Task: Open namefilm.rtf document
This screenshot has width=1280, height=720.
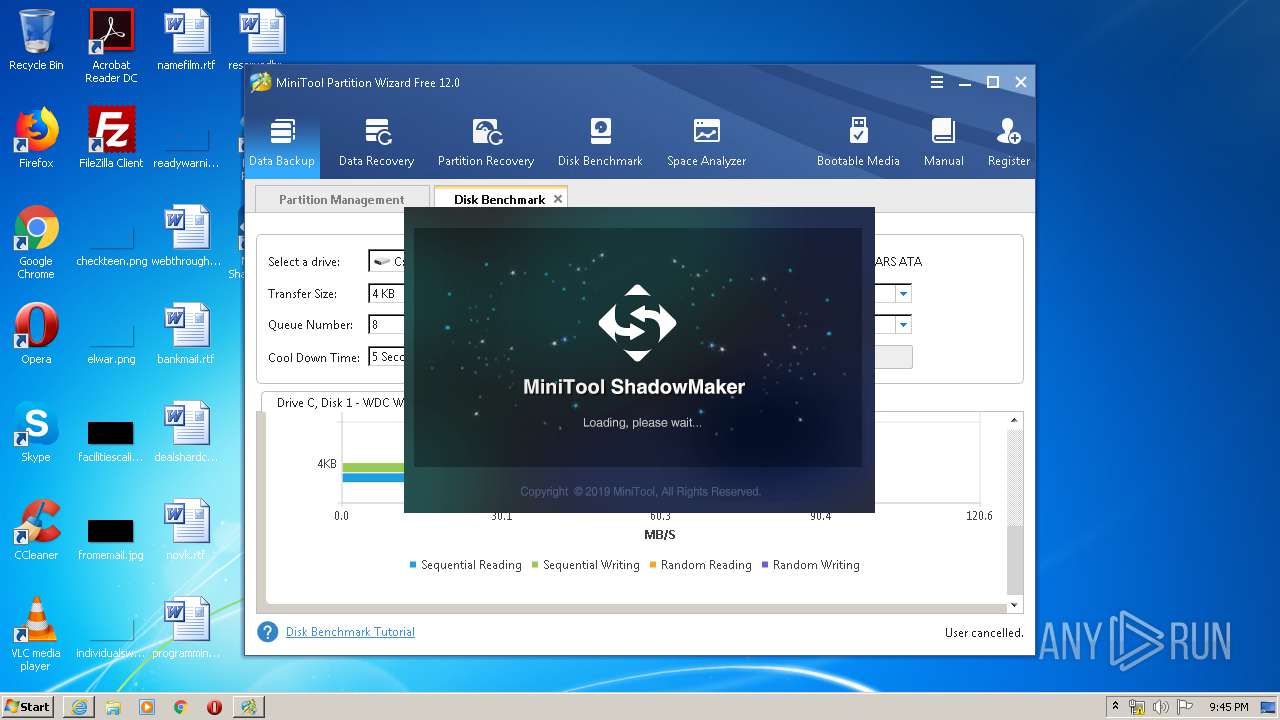Action: coord(186,40)
